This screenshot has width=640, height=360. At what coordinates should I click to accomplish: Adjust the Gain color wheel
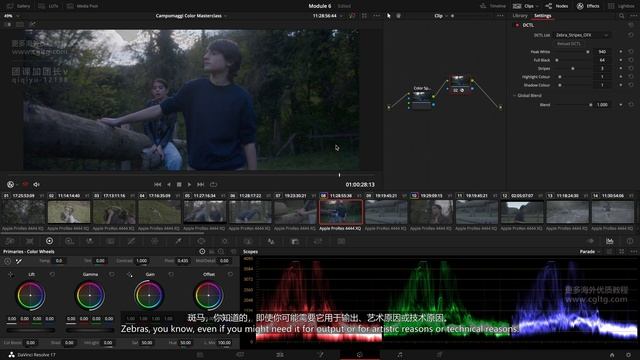(149, 295)
